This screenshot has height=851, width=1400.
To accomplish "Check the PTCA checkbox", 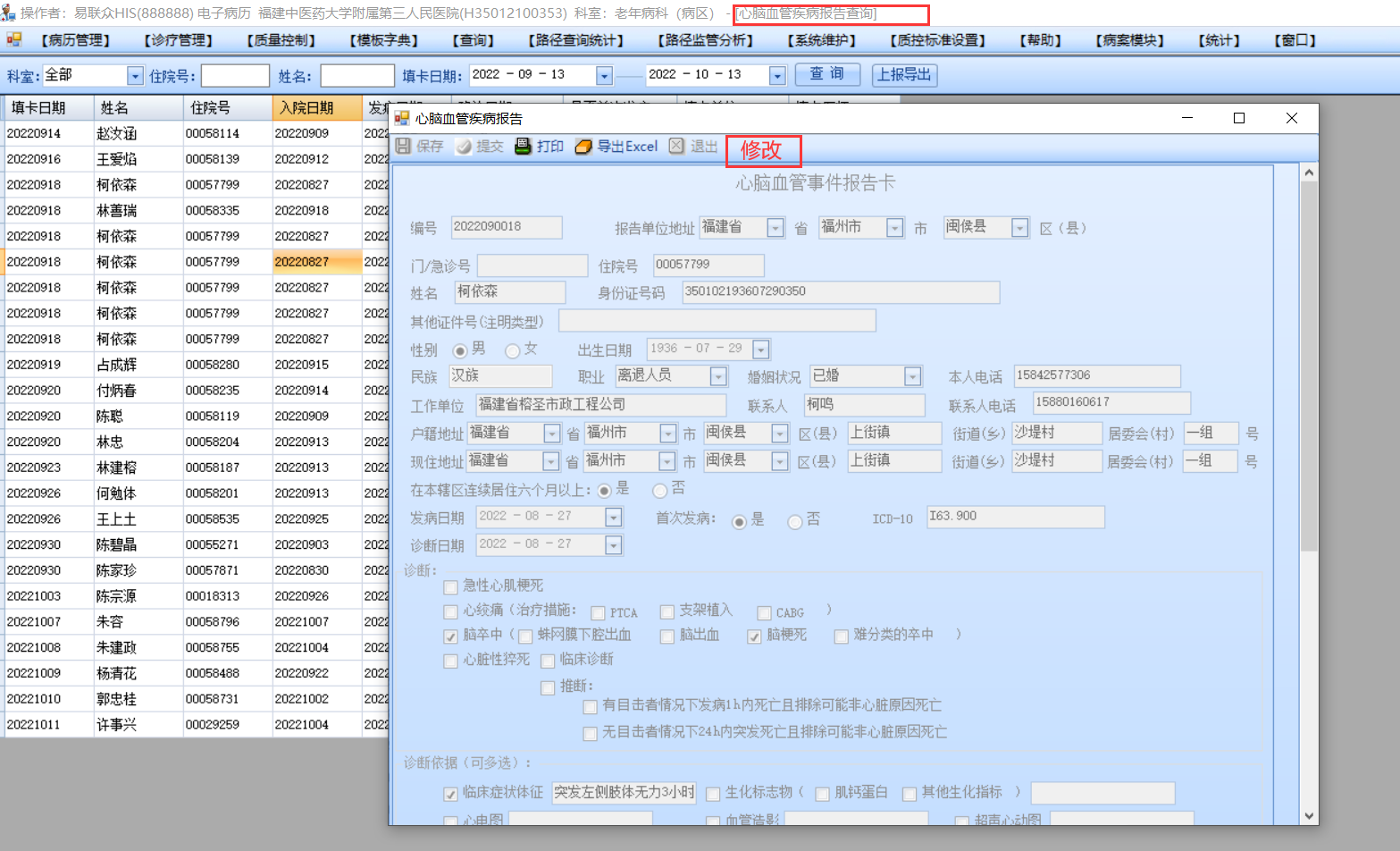I will point(599,613).
